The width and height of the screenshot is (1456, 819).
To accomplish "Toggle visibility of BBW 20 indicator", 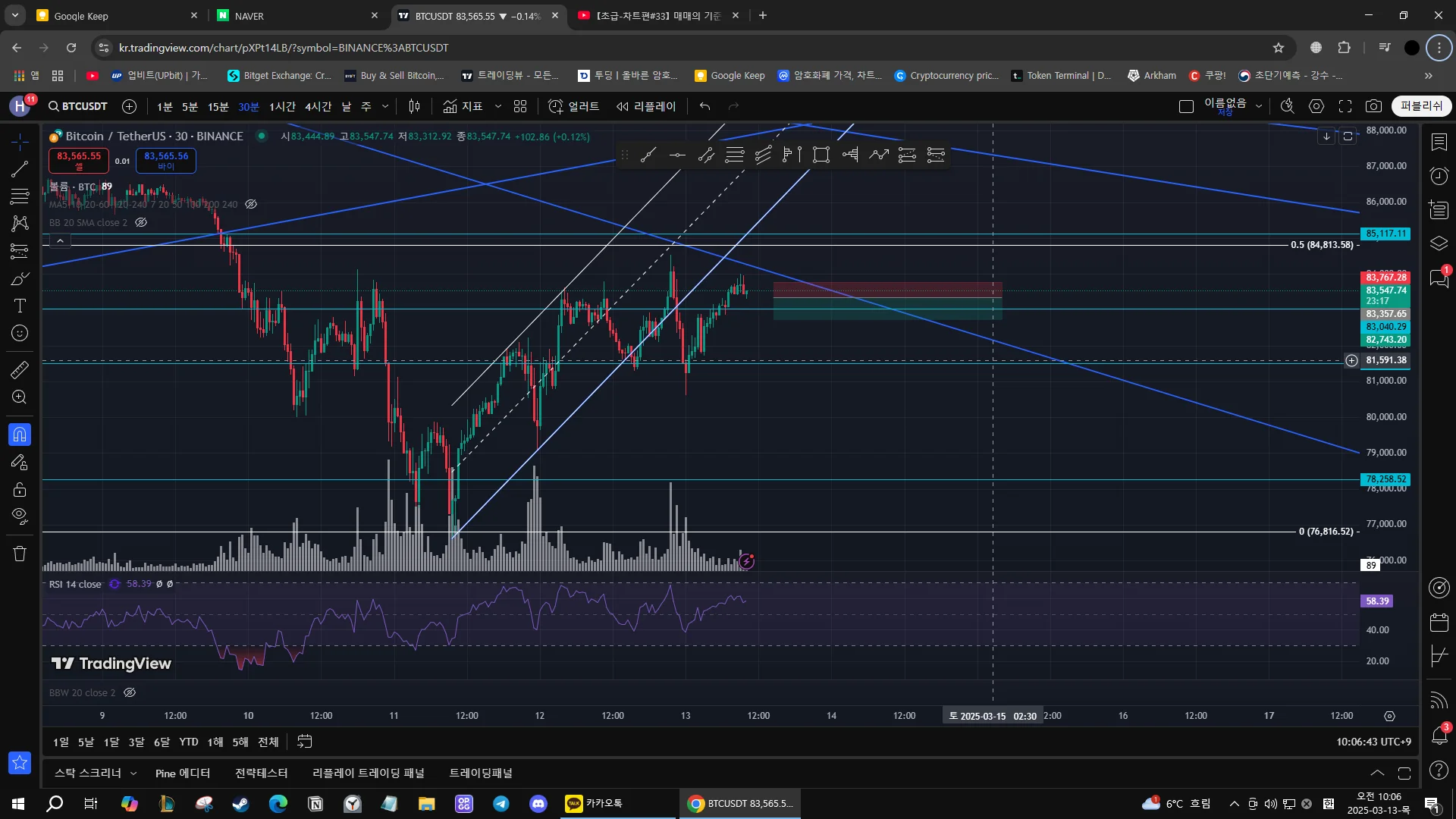I will pos(130,692).
